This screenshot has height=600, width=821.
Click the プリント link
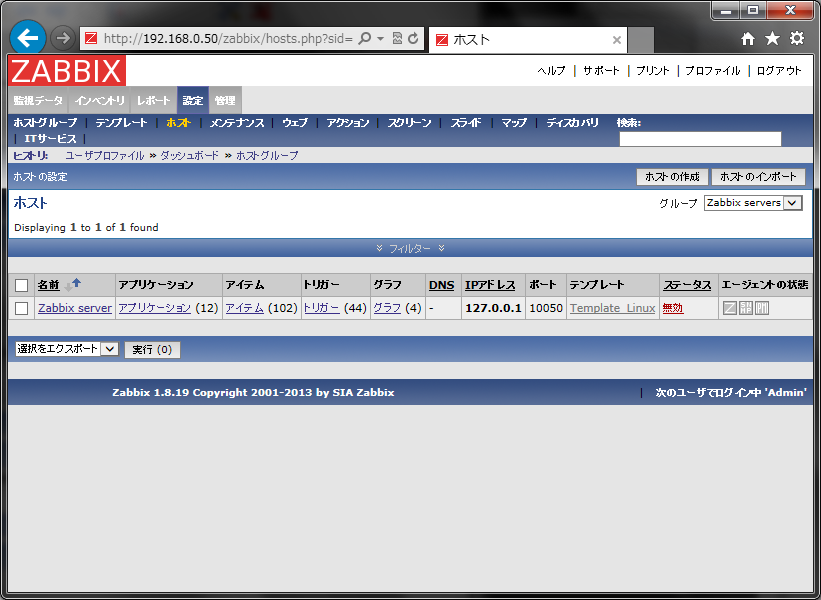pos(653,71)
